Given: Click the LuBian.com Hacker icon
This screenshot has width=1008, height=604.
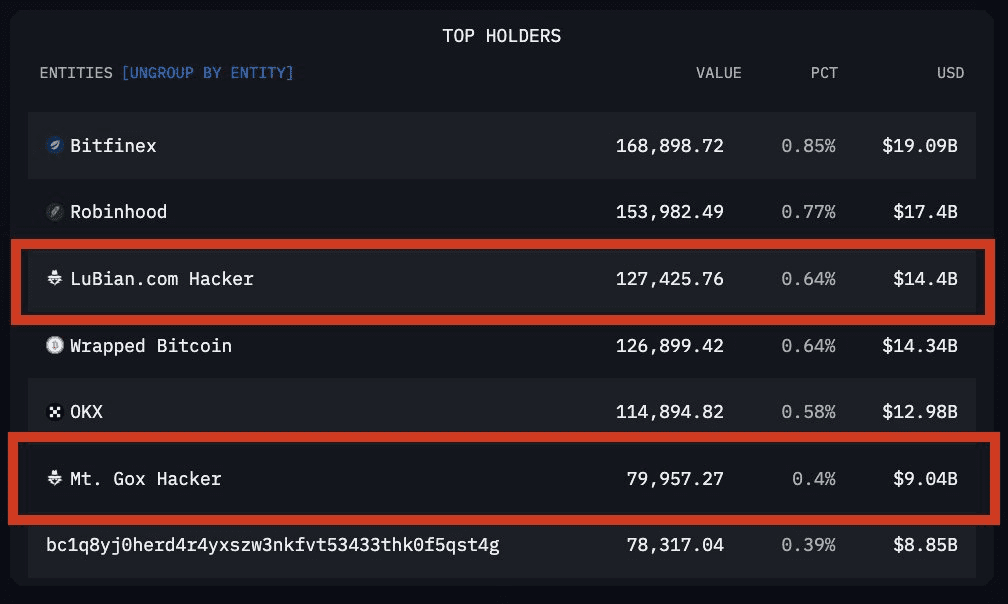Looking at the screenshot, I should pyautogui.click(x=55, y=279).
